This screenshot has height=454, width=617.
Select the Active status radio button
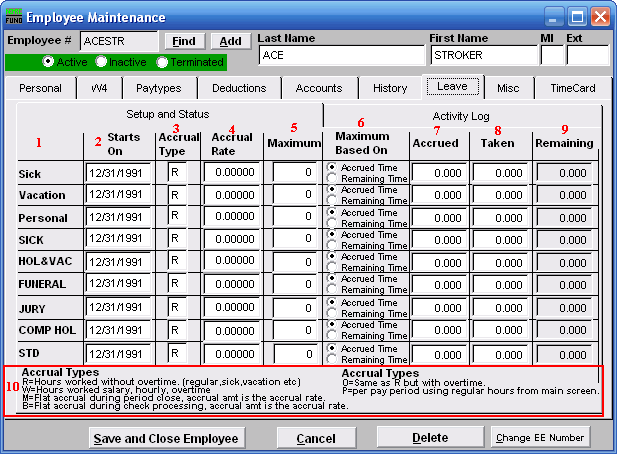48,62
